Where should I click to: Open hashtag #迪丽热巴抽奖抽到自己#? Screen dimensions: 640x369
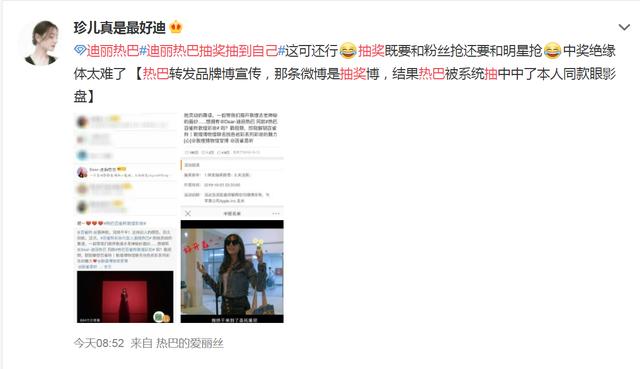(x=212, y=51)
